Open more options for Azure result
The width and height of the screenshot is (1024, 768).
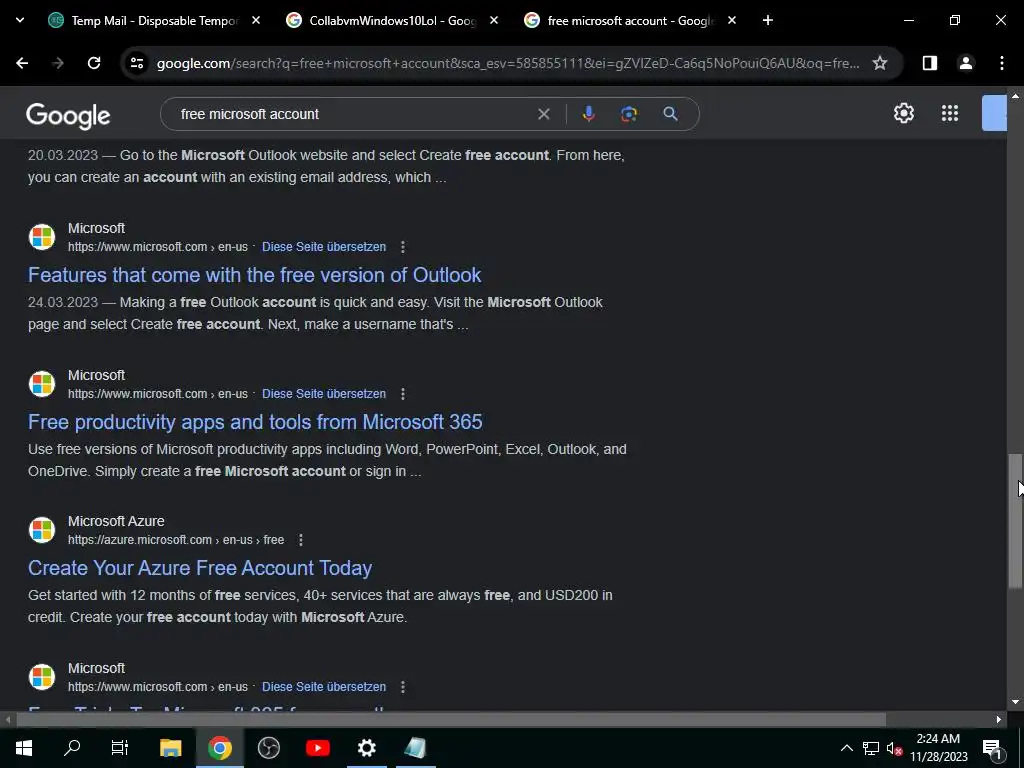(x=300, y=540)
